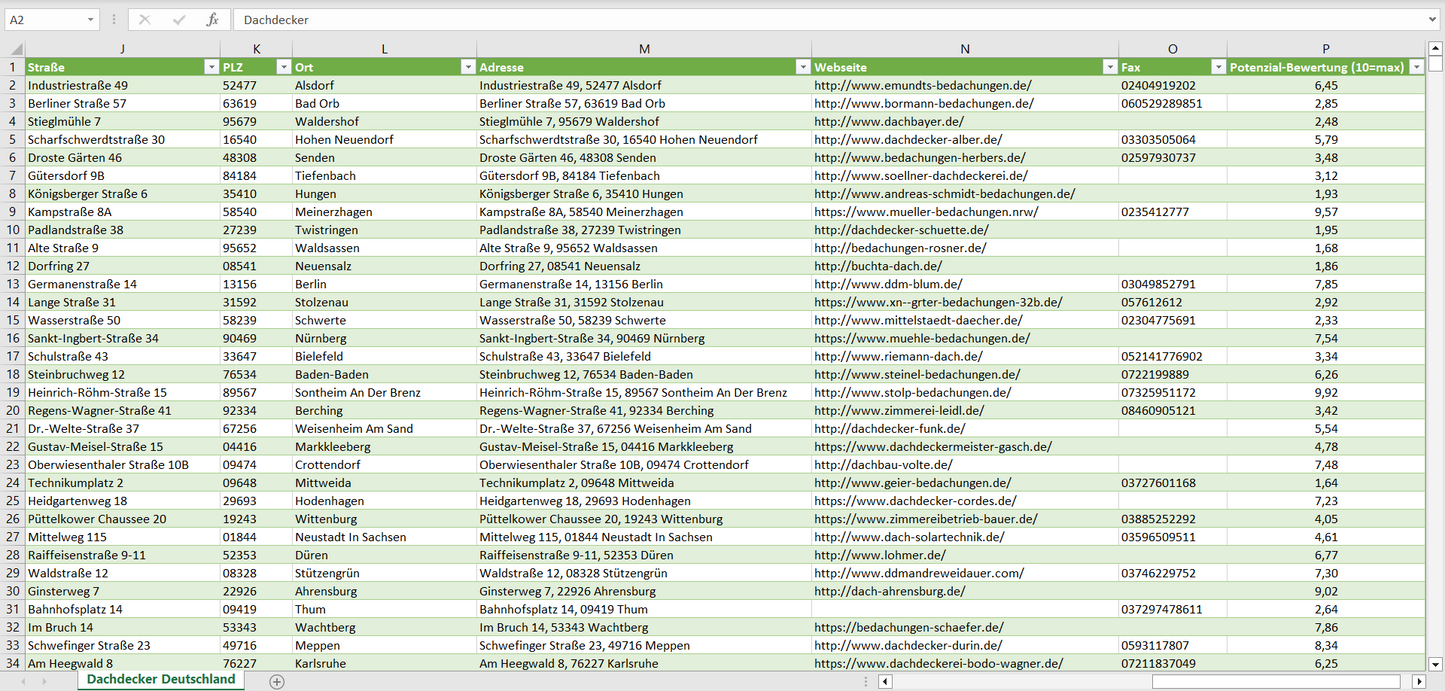Open the Straße column filter dropdown
Screen dimensions: 1445x691
[x=210, y=67]
